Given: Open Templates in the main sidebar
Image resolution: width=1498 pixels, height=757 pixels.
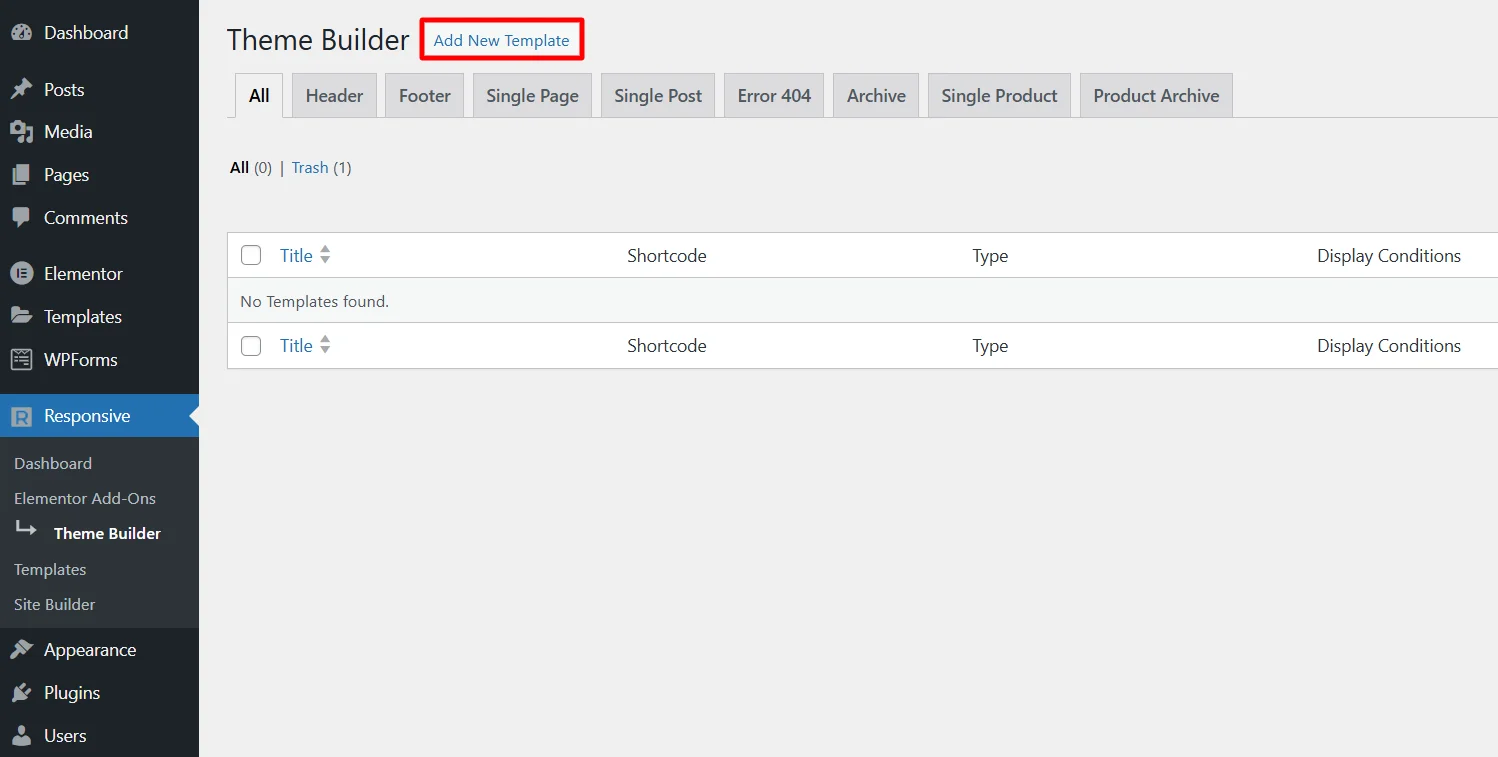Looking at the screenshot, I should click(83, 317).
